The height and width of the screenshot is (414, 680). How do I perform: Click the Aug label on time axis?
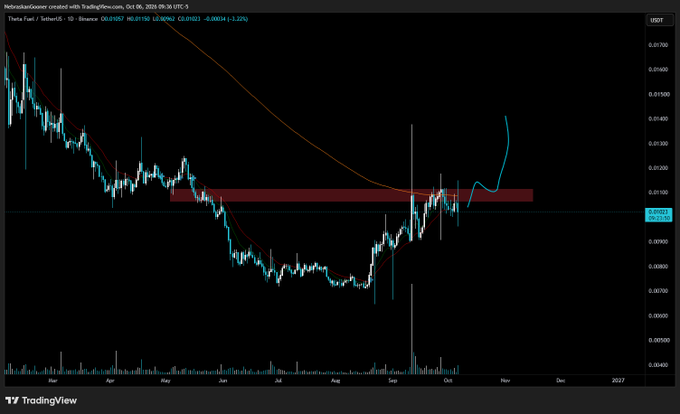coord(335,380)
